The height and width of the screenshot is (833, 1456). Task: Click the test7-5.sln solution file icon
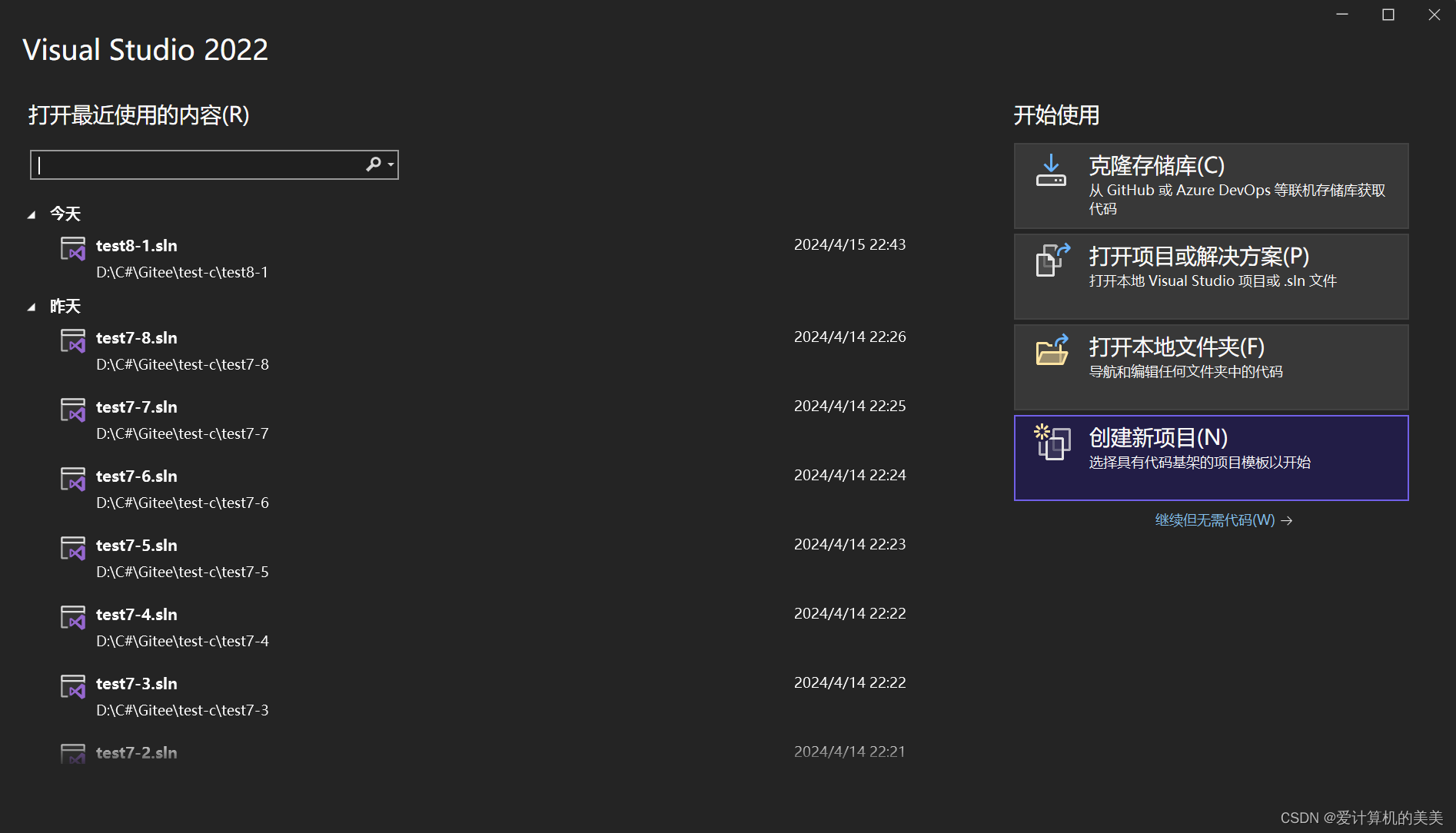coord(73,549)
